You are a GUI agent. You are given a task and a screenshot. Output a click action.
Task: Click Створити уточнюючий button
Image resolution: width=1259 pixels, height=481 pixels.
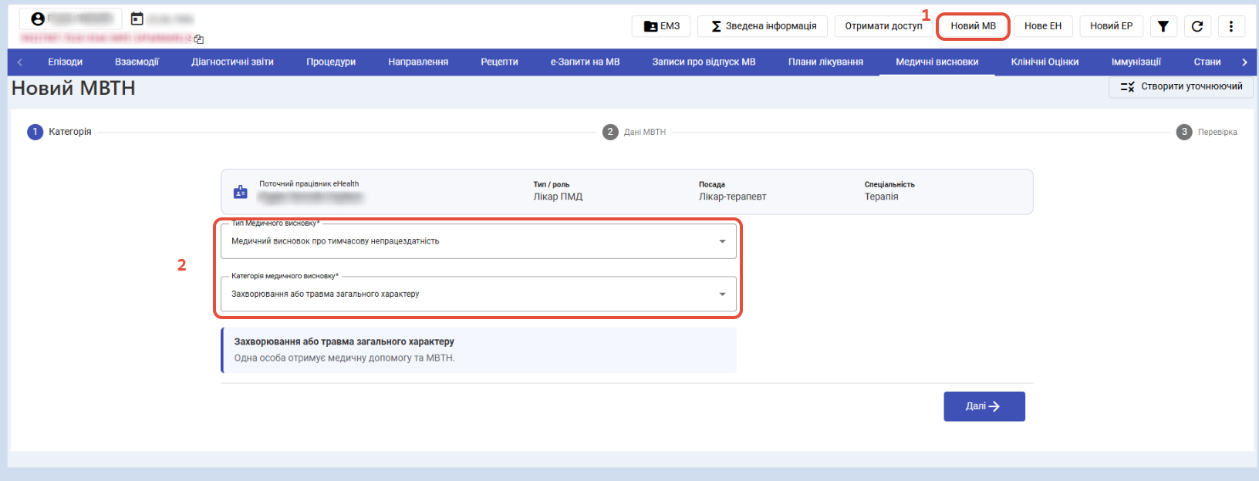click(x=1181, y=87)
